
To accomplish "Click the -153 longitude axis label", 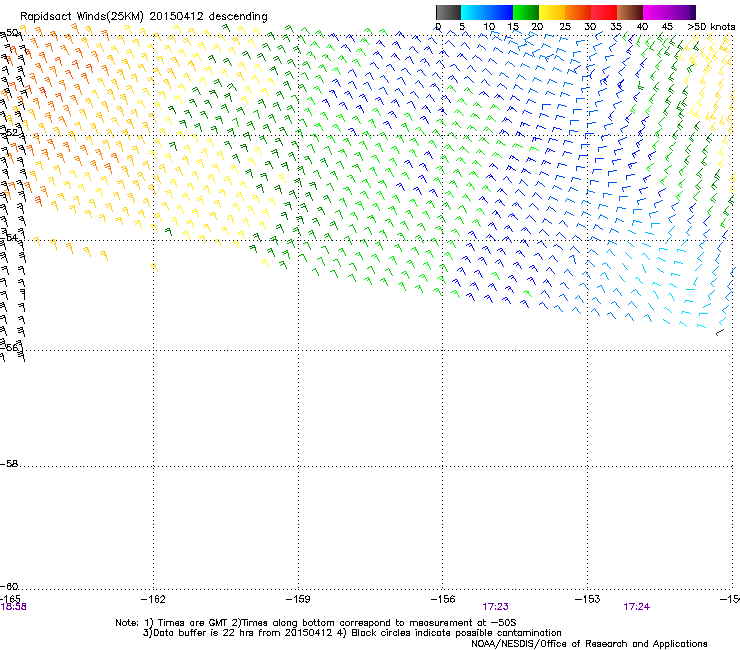I will pos(588,599).
